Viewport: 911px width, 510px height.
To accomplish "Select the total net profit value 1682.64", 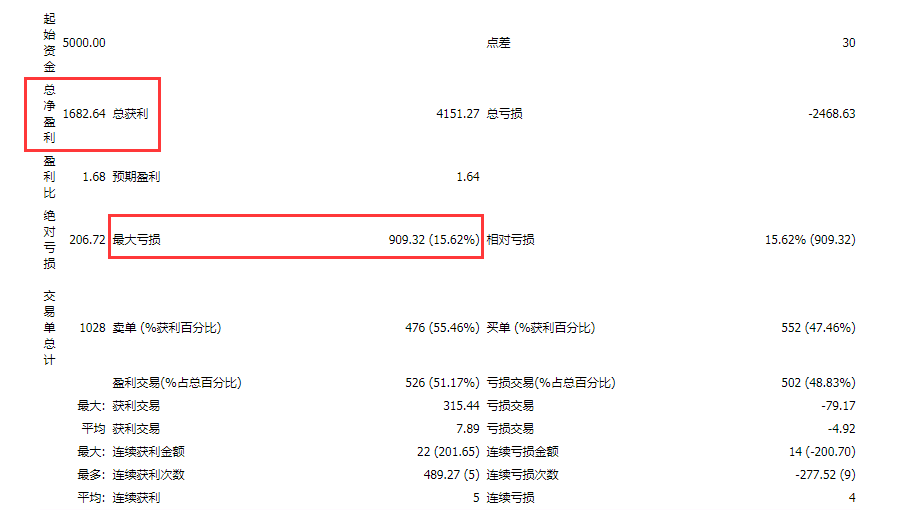I will [x=84, y=114].
